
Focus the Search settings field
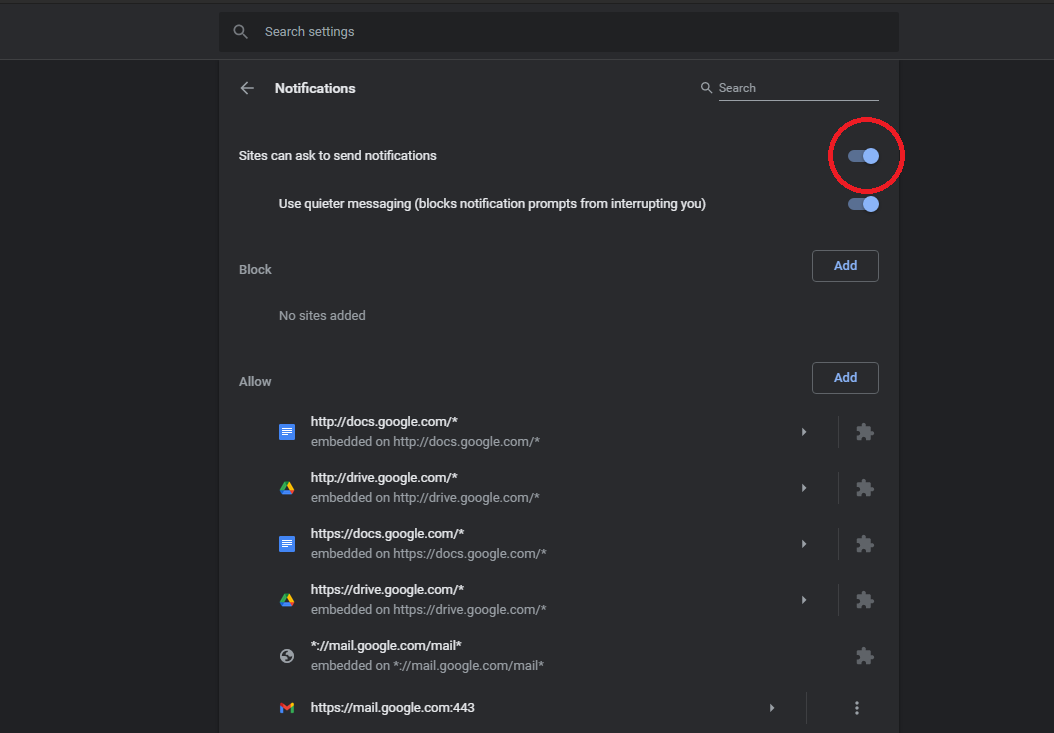coord(559,32)
